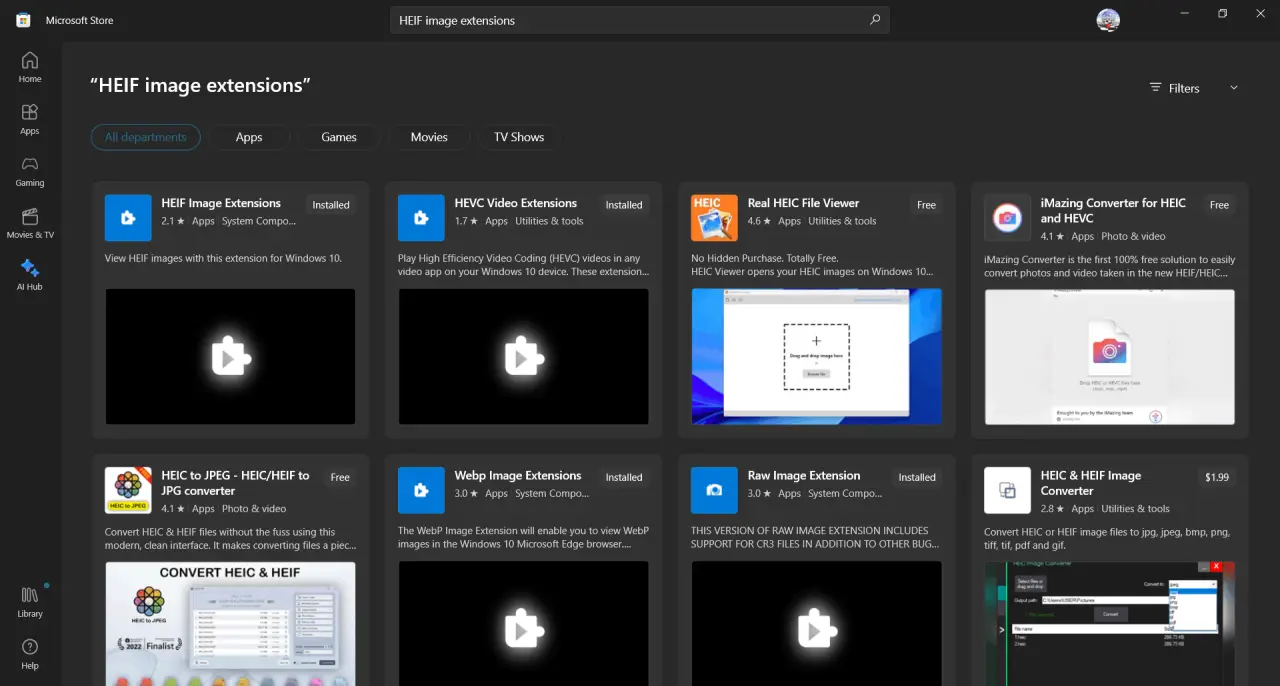
Task: Open the user account avatar
Action: (1107, 19)
